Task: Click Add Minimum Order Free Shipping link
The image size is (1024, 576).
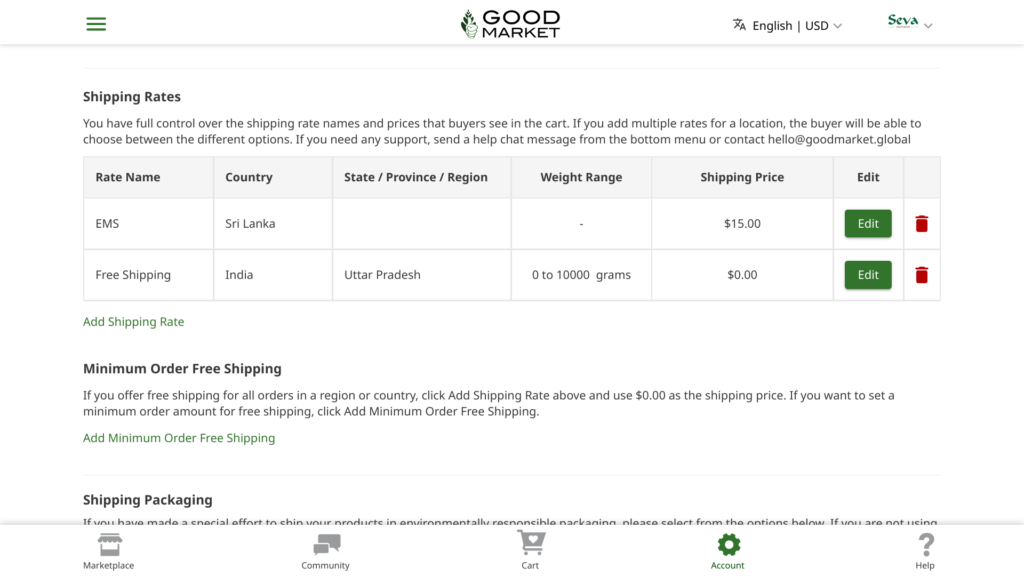Action: 179,438
